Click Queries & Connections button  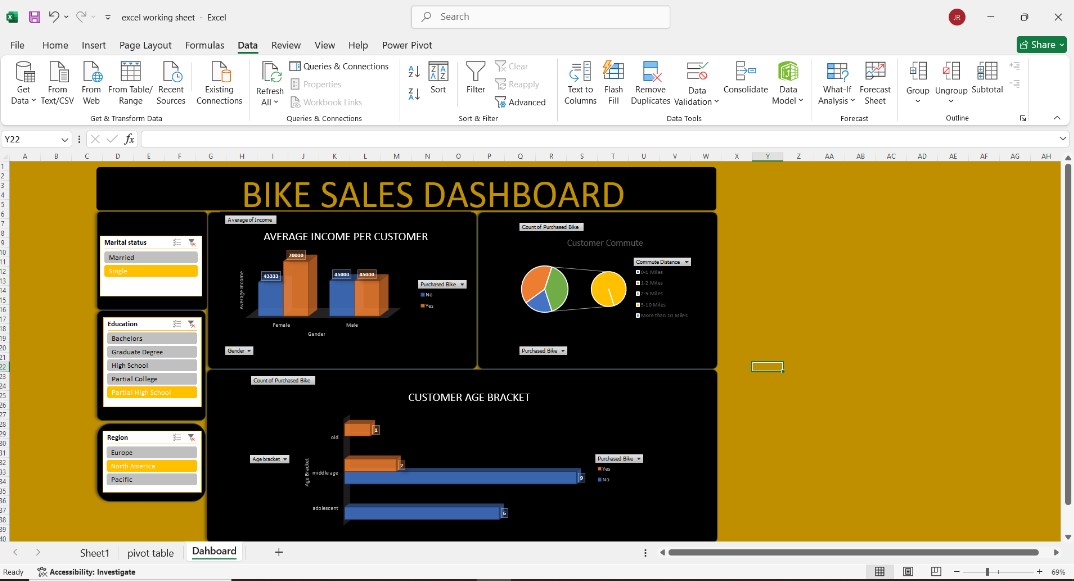[x=339, y=66]
